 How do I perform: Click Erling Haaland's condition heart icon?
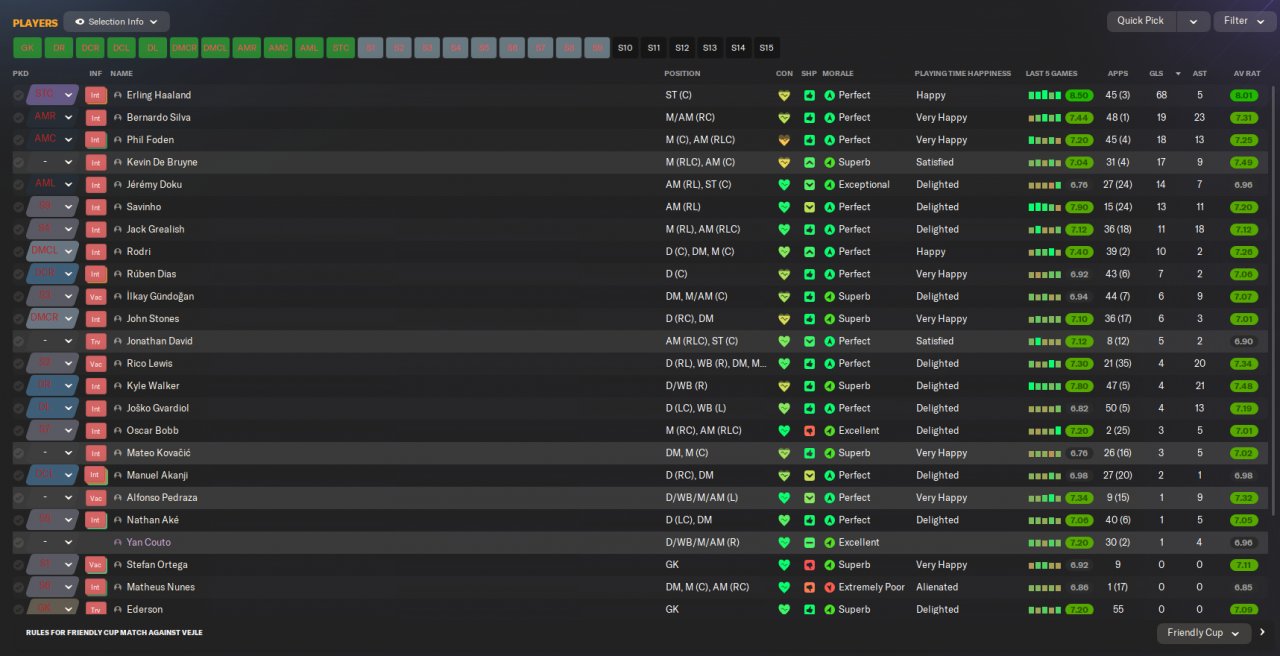[784, 95]
